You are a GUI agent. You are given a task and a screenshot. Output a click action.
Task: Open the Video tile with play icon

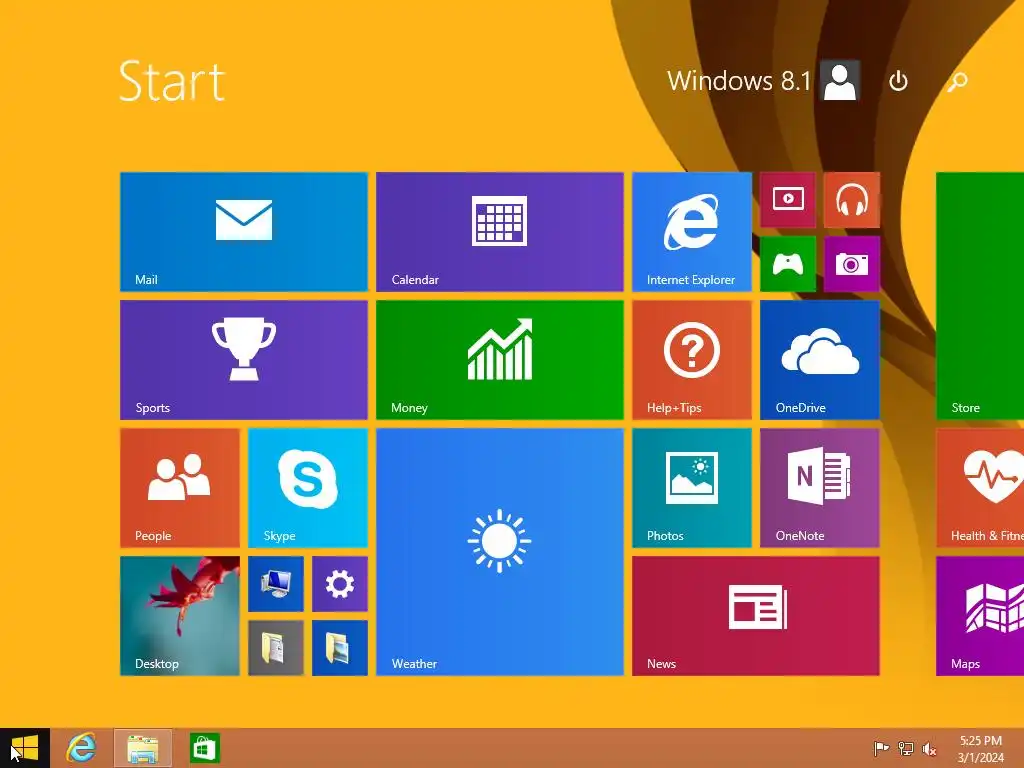click(x=788, y=200)
